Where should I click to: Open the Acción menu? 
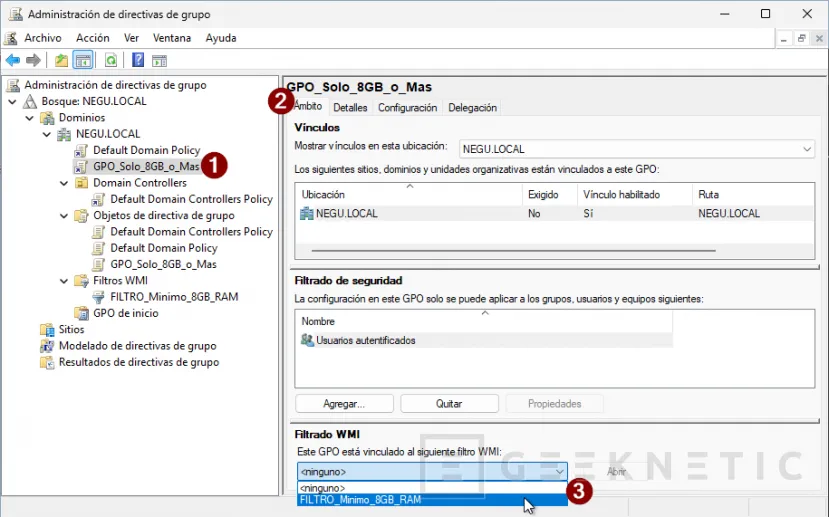[93, 38]
